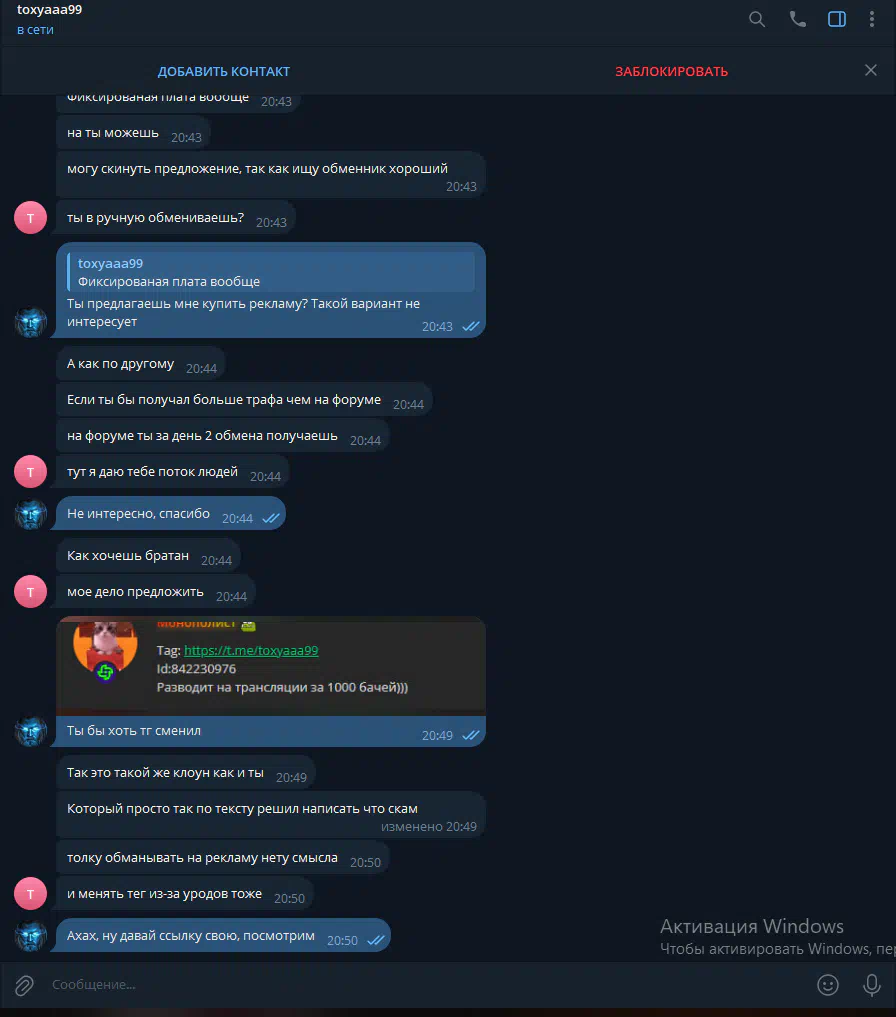The height and width of the screenshot is (1017, 896).
Task: Click the ЗАБЛОКИРОВАТЬ button
Action: (672, 71)
